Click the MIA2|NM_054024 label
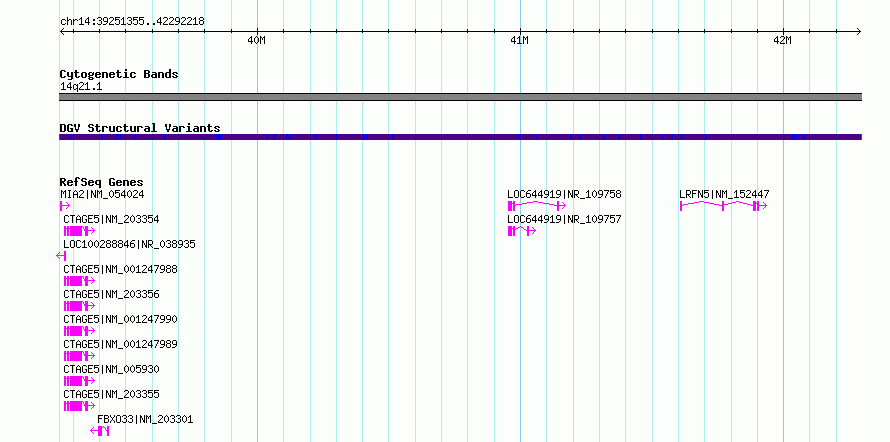The image size is (890, 442). (102, 194)
